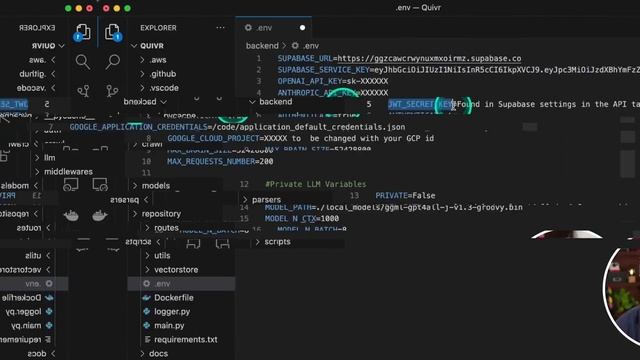The image size is (640, 360).
Task: Open logger.py in the editor
Action: coord(172,311)
